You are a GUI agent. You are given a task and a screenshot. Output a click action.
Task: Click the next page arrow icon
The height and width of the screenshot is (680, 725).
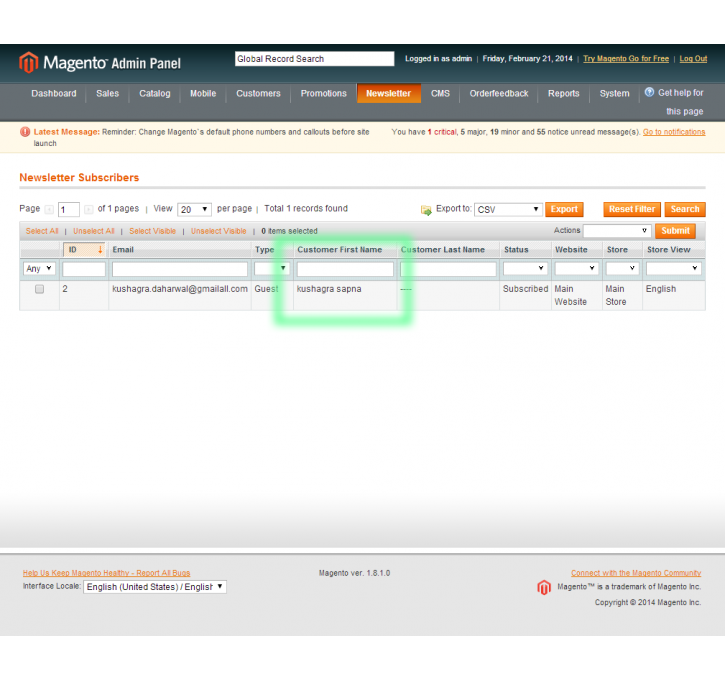(88, 209)
